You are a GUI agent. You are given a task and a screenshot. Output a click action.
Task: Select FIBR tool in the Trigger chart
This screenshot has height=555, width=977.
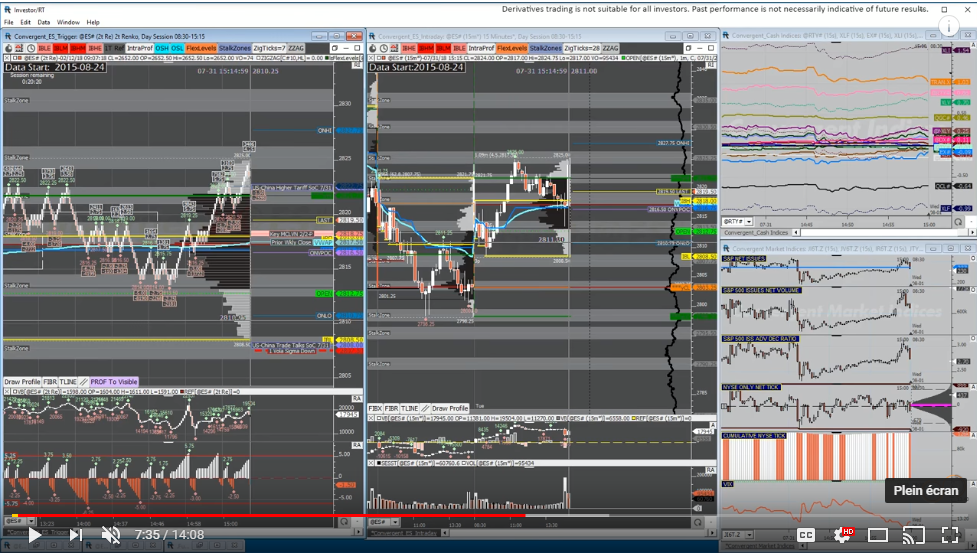[x=50, y=381]
